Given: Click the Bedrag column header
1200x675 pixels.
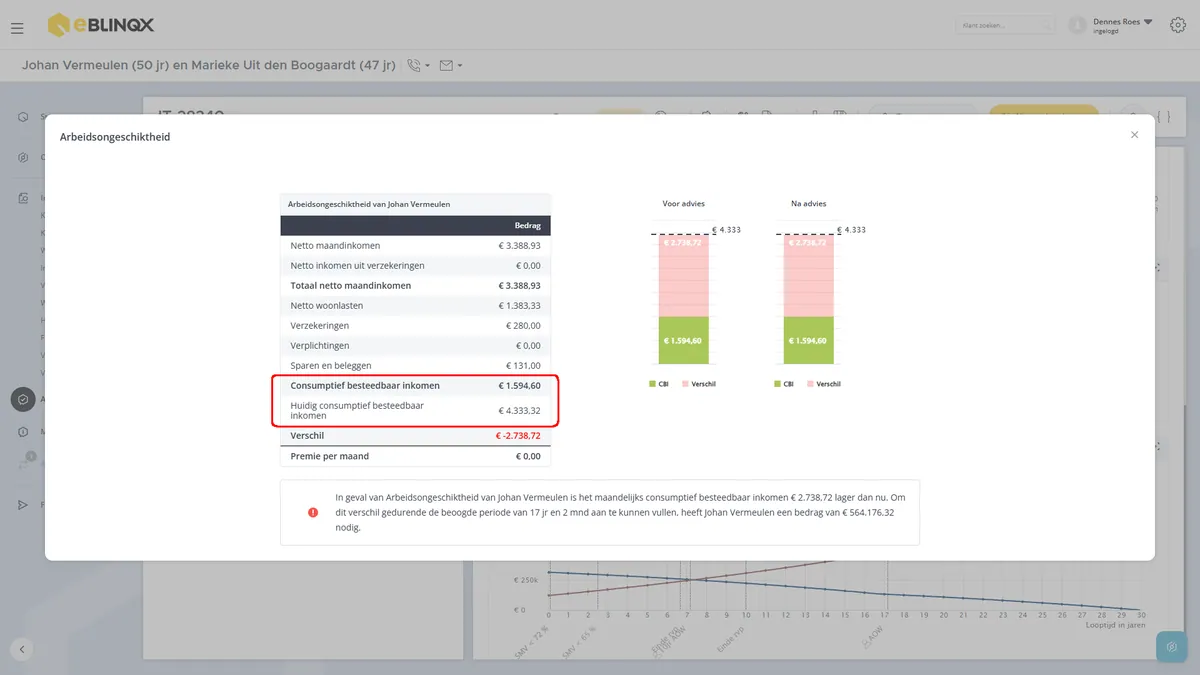Looking at the screenshot, I should pos(527,226).
